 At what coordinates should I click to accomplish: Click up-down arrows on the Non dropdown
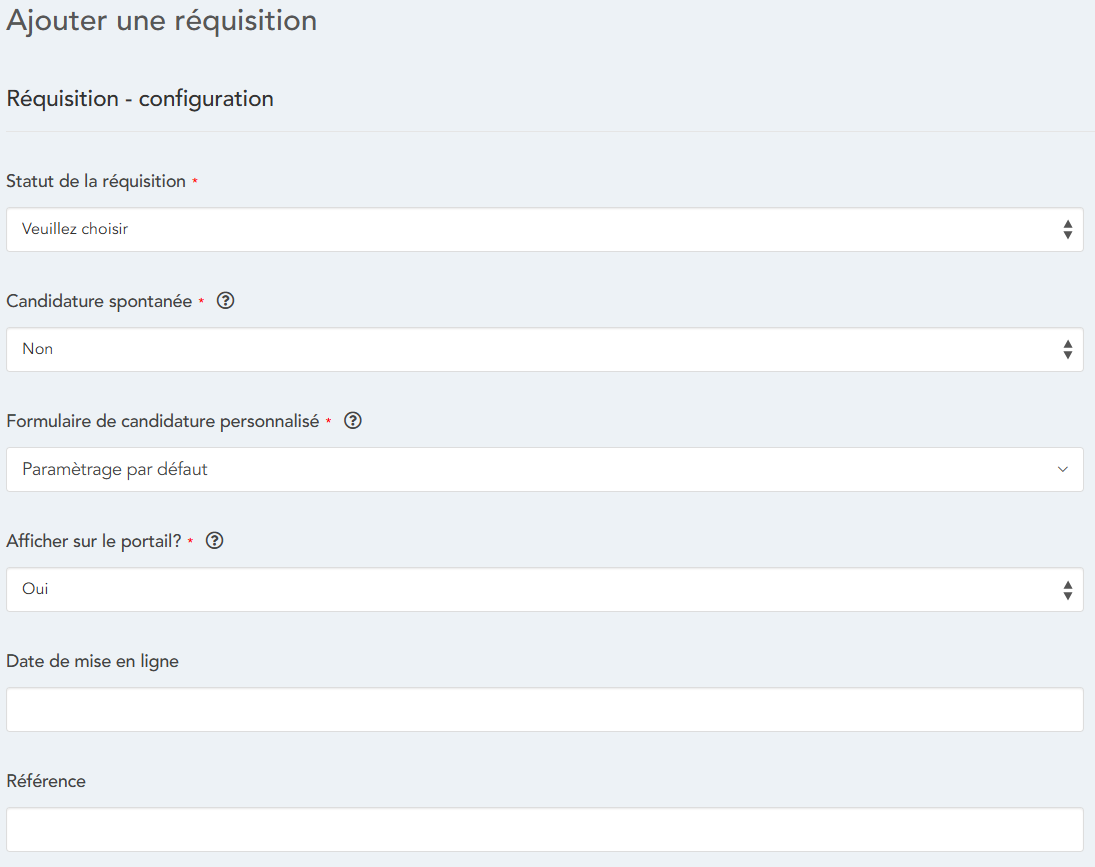1067,350
